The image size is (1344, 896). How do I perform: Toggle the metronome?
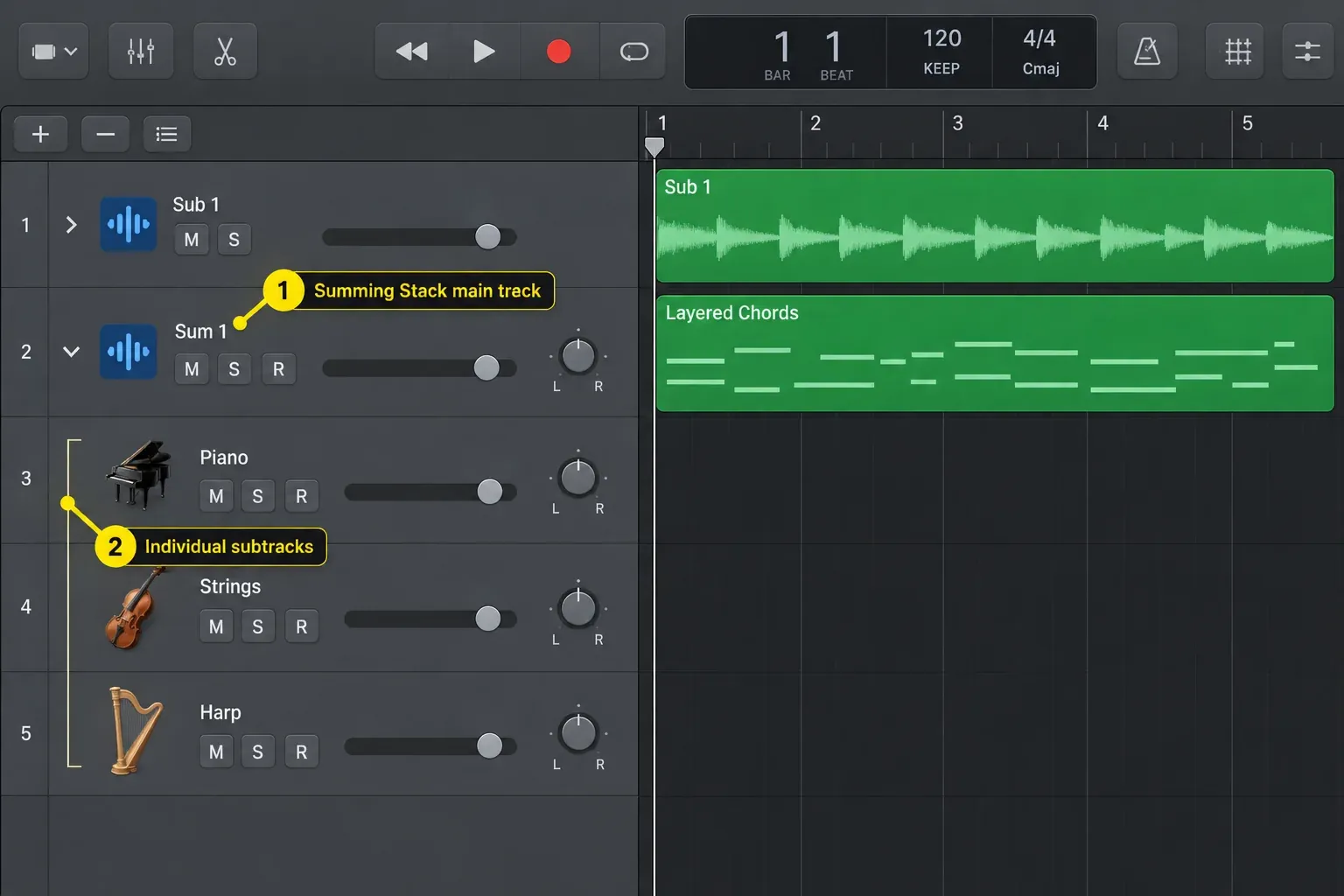coord(1147,52)
